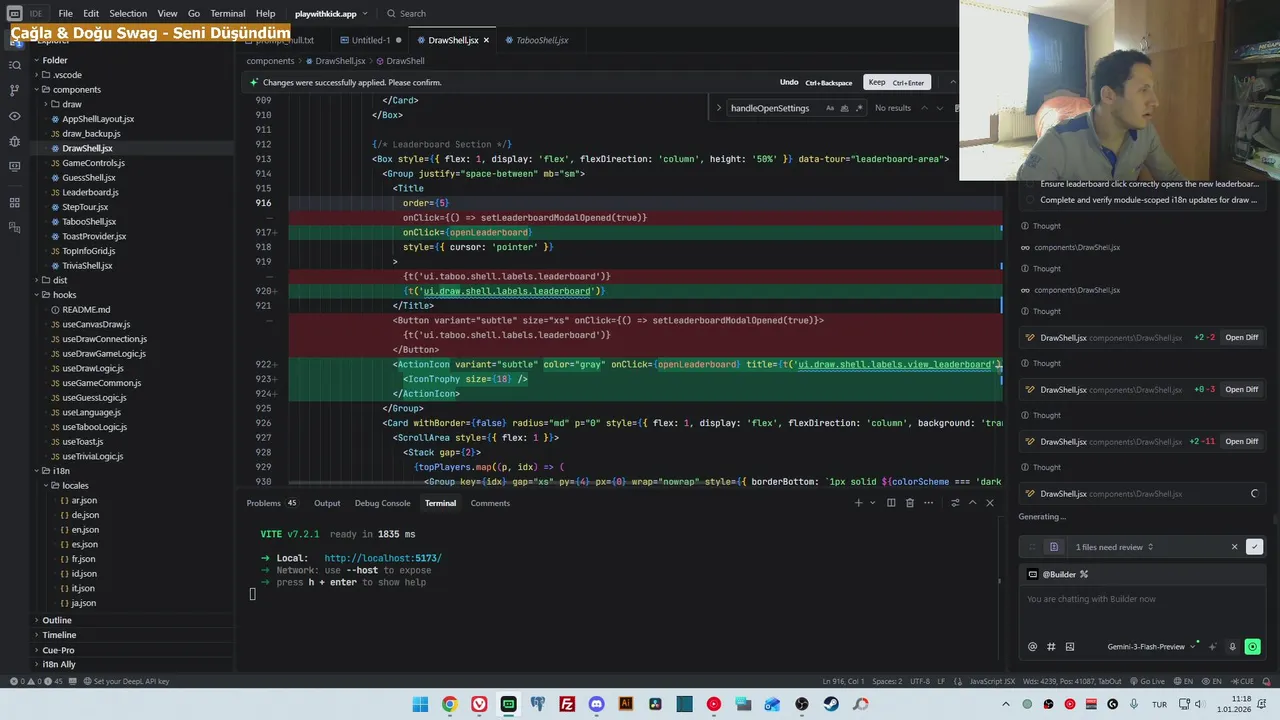
Task: Click Ln 916, Col 1 in status bar
Action: [x=842, y=681]
